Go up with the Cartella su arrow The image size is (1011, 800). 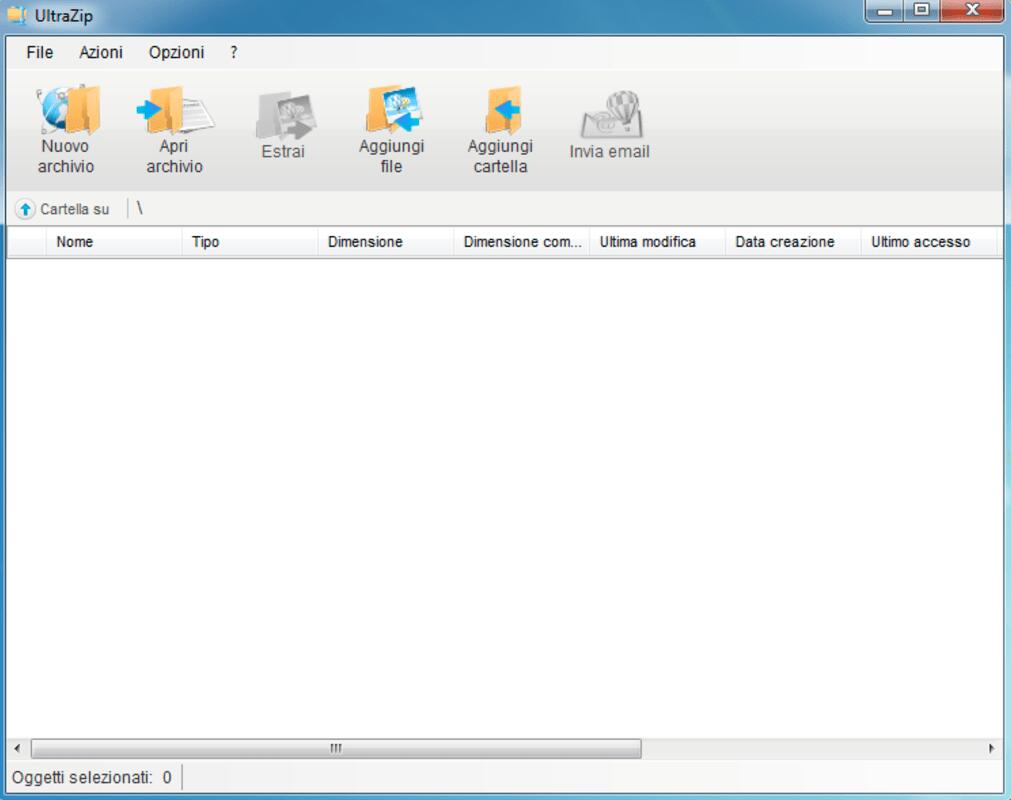(x=25, y=210)
